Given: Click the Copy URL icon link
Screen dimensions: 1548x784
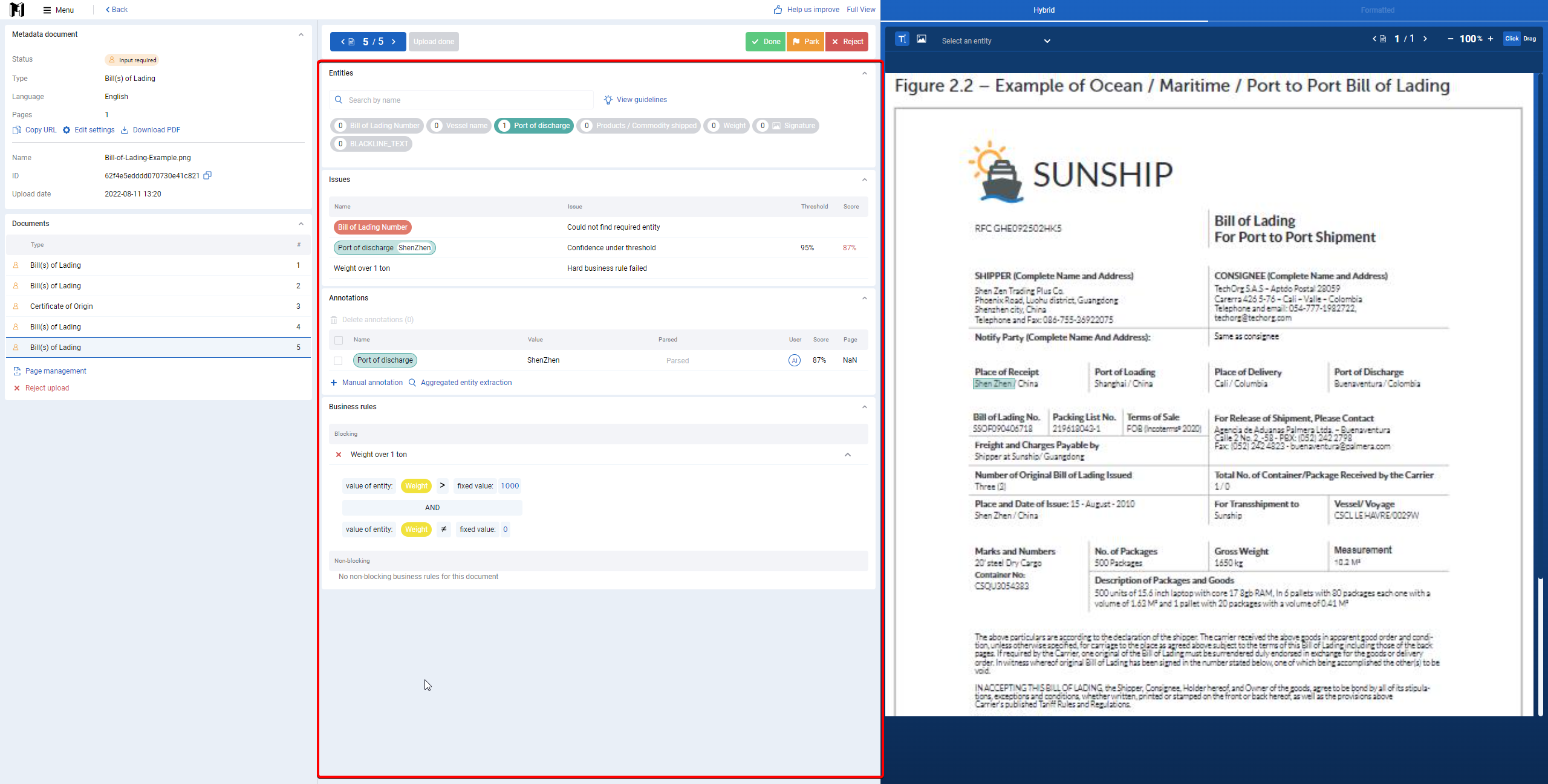Looking at the screenshot, I should coord(34,130).
